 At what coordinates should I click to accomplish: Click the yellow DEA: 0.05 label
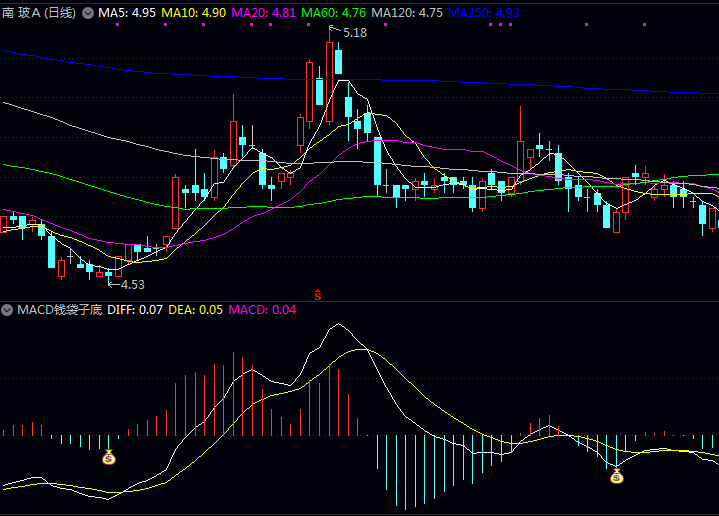pos(196,310)
